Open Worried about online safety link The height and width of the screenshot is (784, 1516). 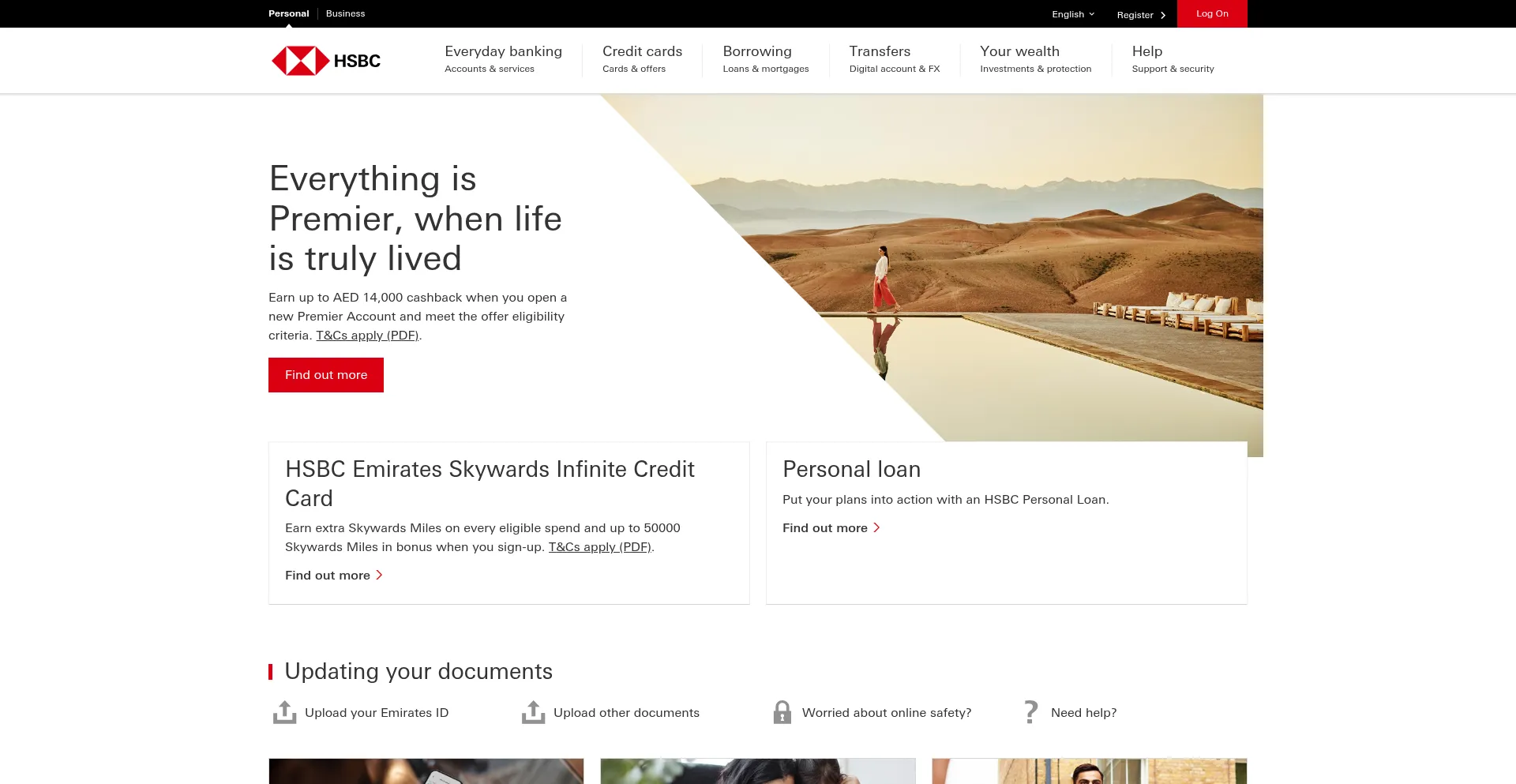(x=886, y=713)
